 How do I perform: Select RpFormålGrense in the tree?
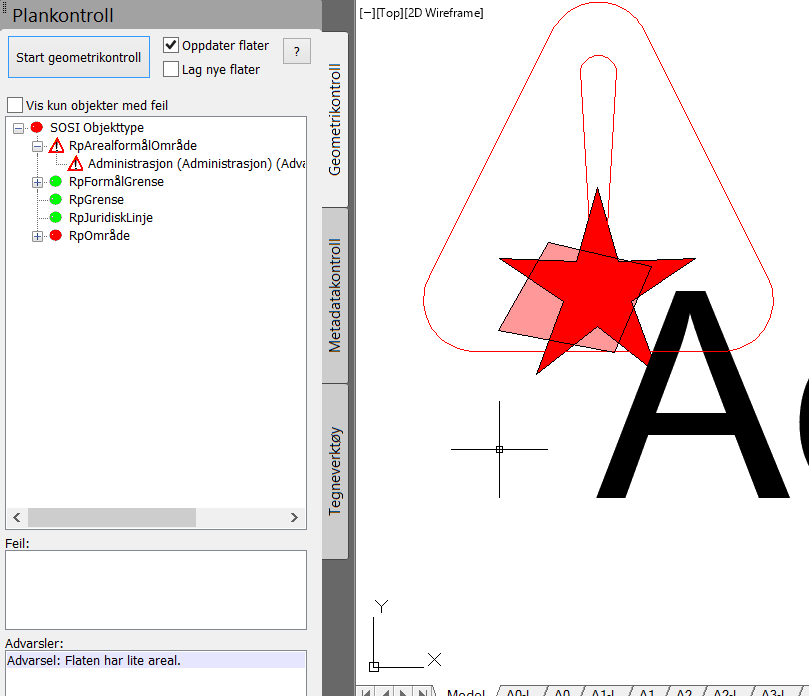click(116, 182)
